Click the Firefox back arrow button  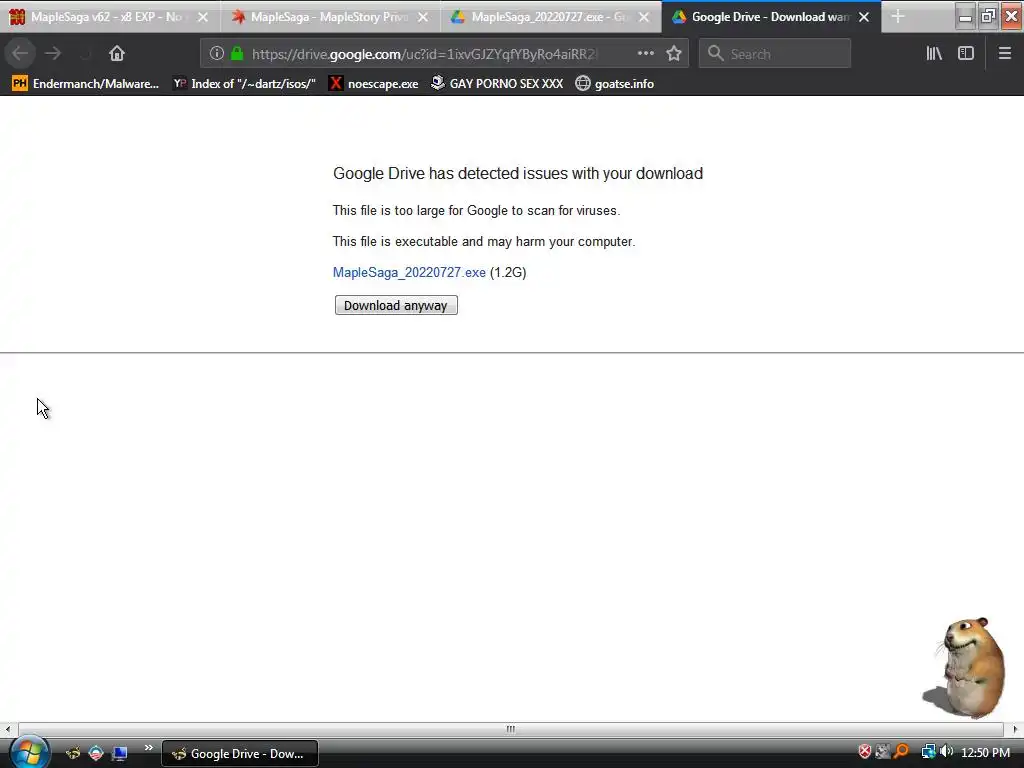[20, 53]
